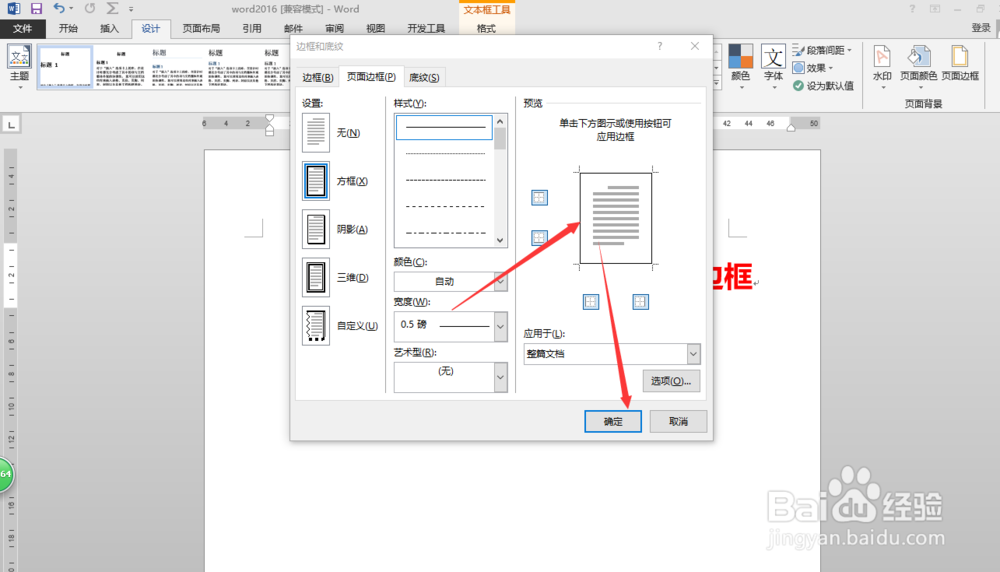Image resolution: width=1000 pixels, height=572 pixels.
Task: Open Page Color (页面颜色) menu
Action: click(918, 66)
